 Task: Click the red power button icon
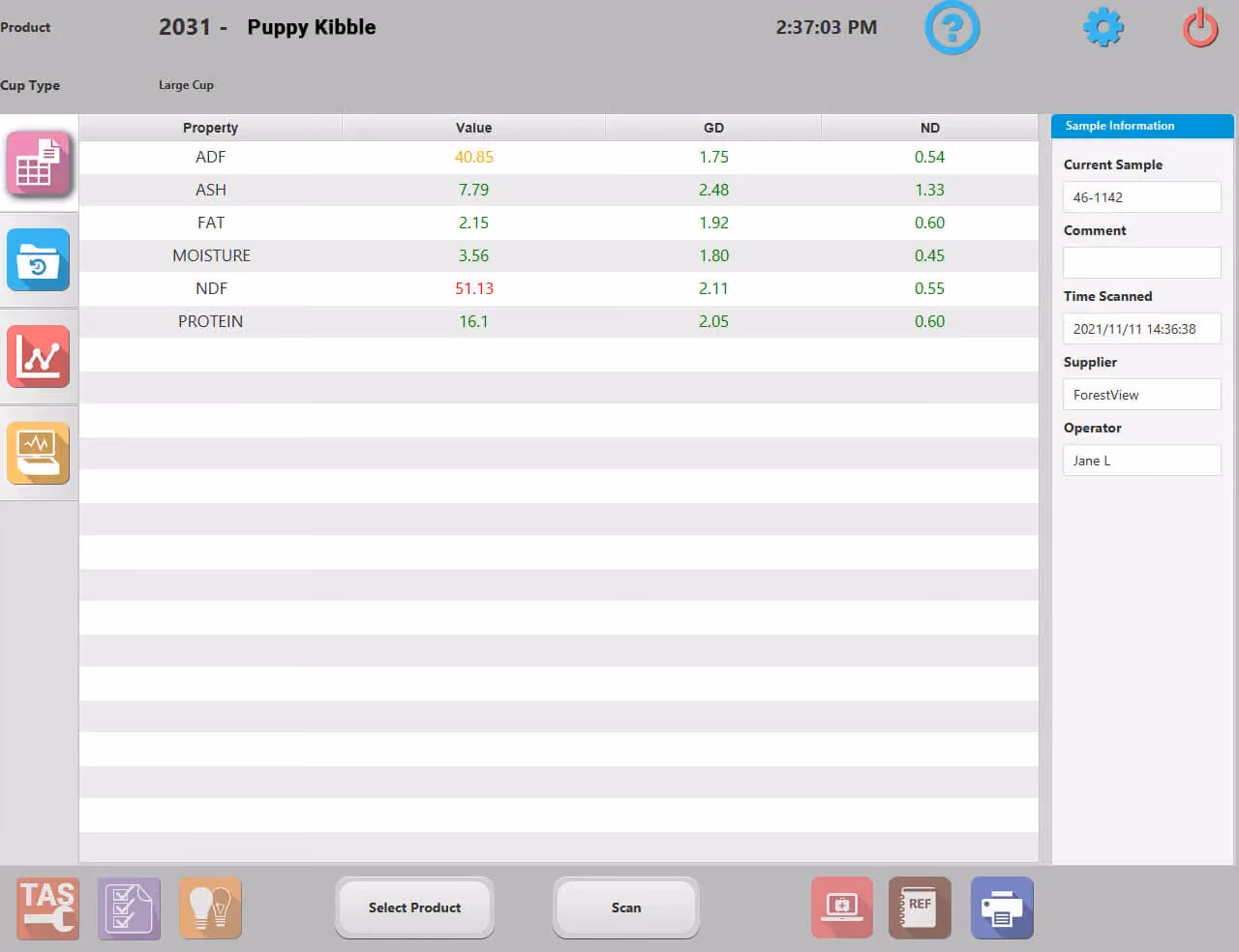tap(1200, 27)
